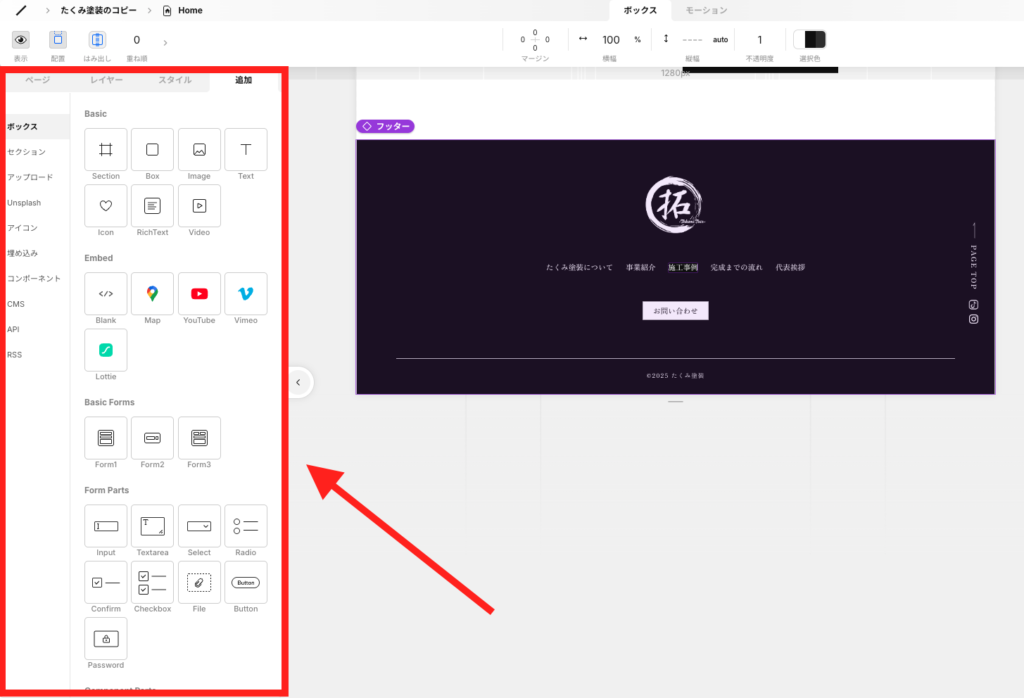1024x698 pixels.
Task: Add a Text element
Action: pyautogui.click(x=246, y=150)
